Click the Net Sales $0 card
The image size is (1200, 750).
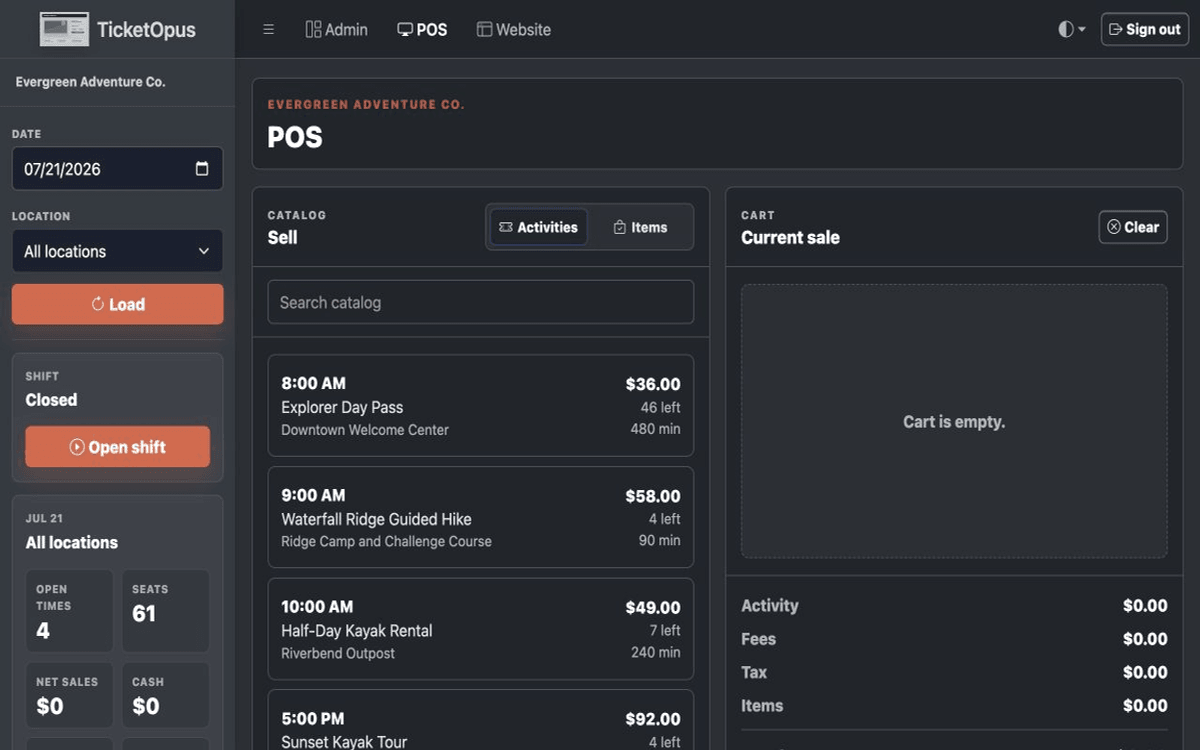69,695
